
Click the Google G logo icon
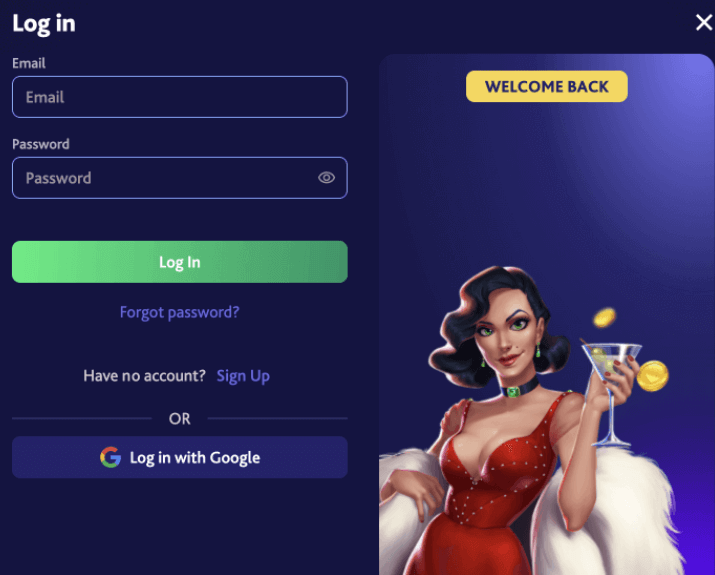click(x=111, y=457)
